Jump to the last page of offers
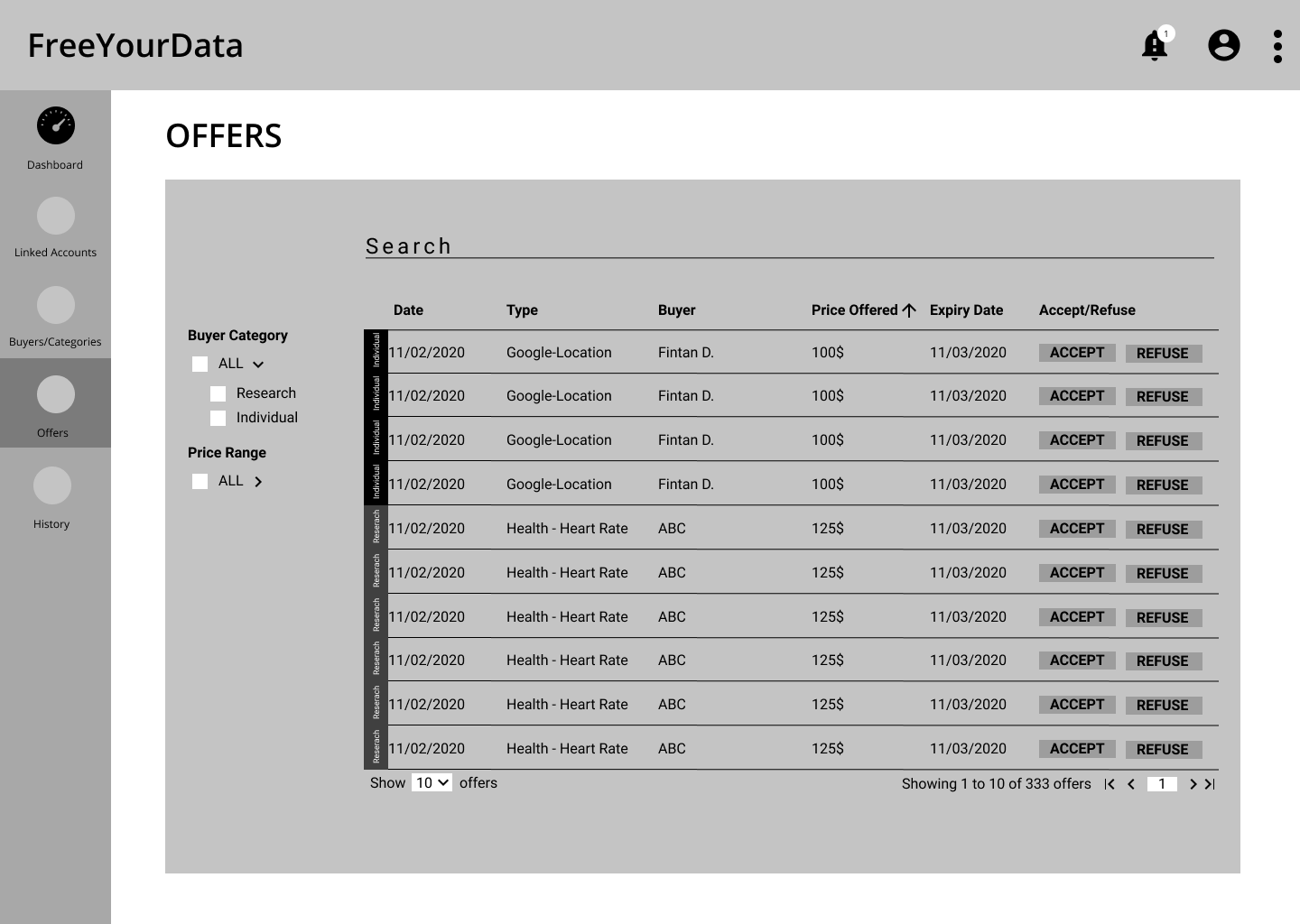This screenshot has height=924, width=1300. pyautogui.click(x=1210, y=784)
